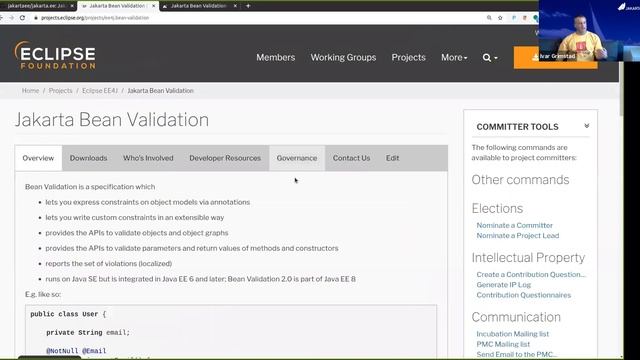Click the Generate IP Log link
Screen dimensions: 640x360
(504, 284)
